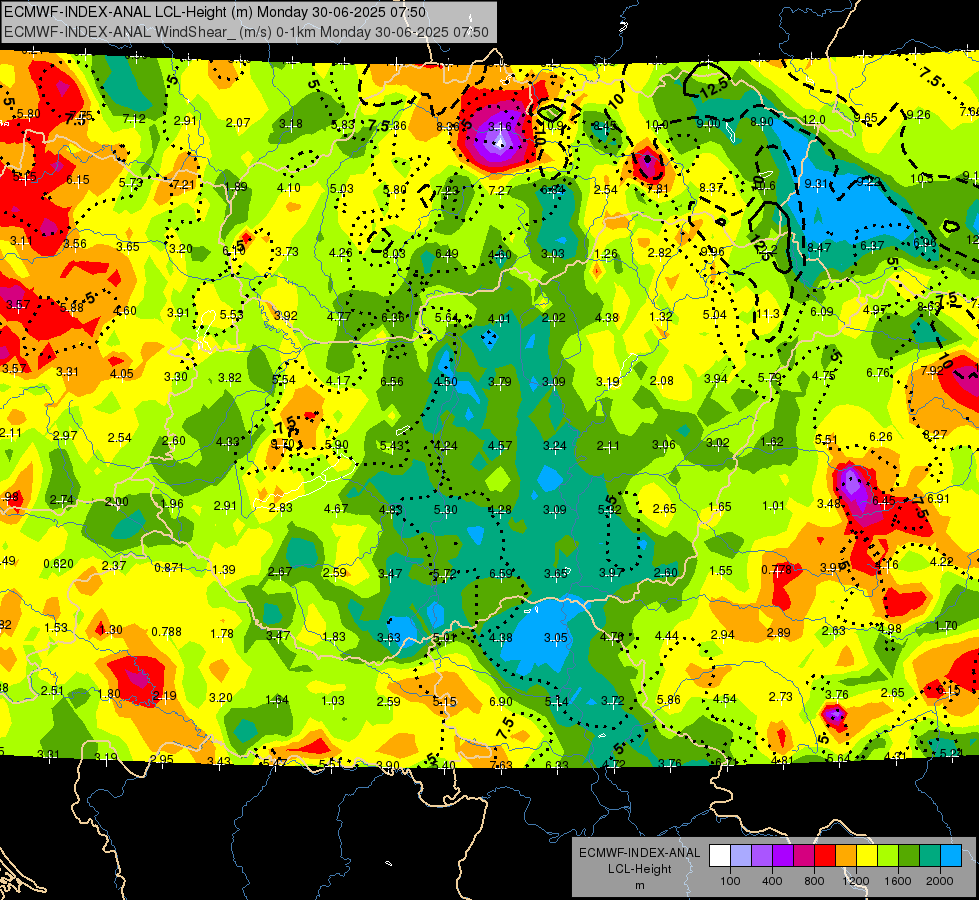Click the legend tick label 1600

pyautogui.click(x=898, y=881)
